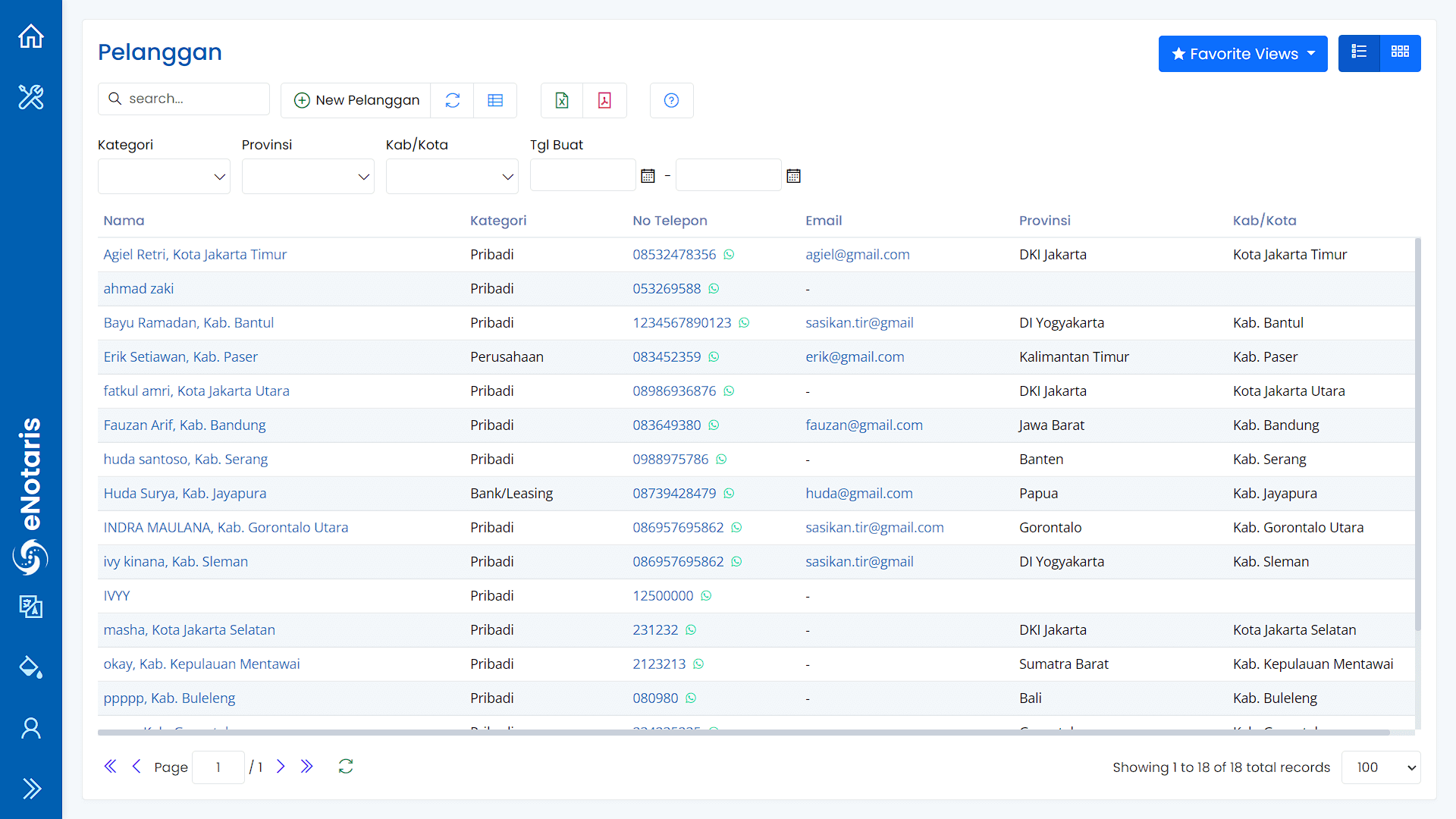Open Tgl Buat end date calendar
The image size is (1456, 819).
[794, 176]
